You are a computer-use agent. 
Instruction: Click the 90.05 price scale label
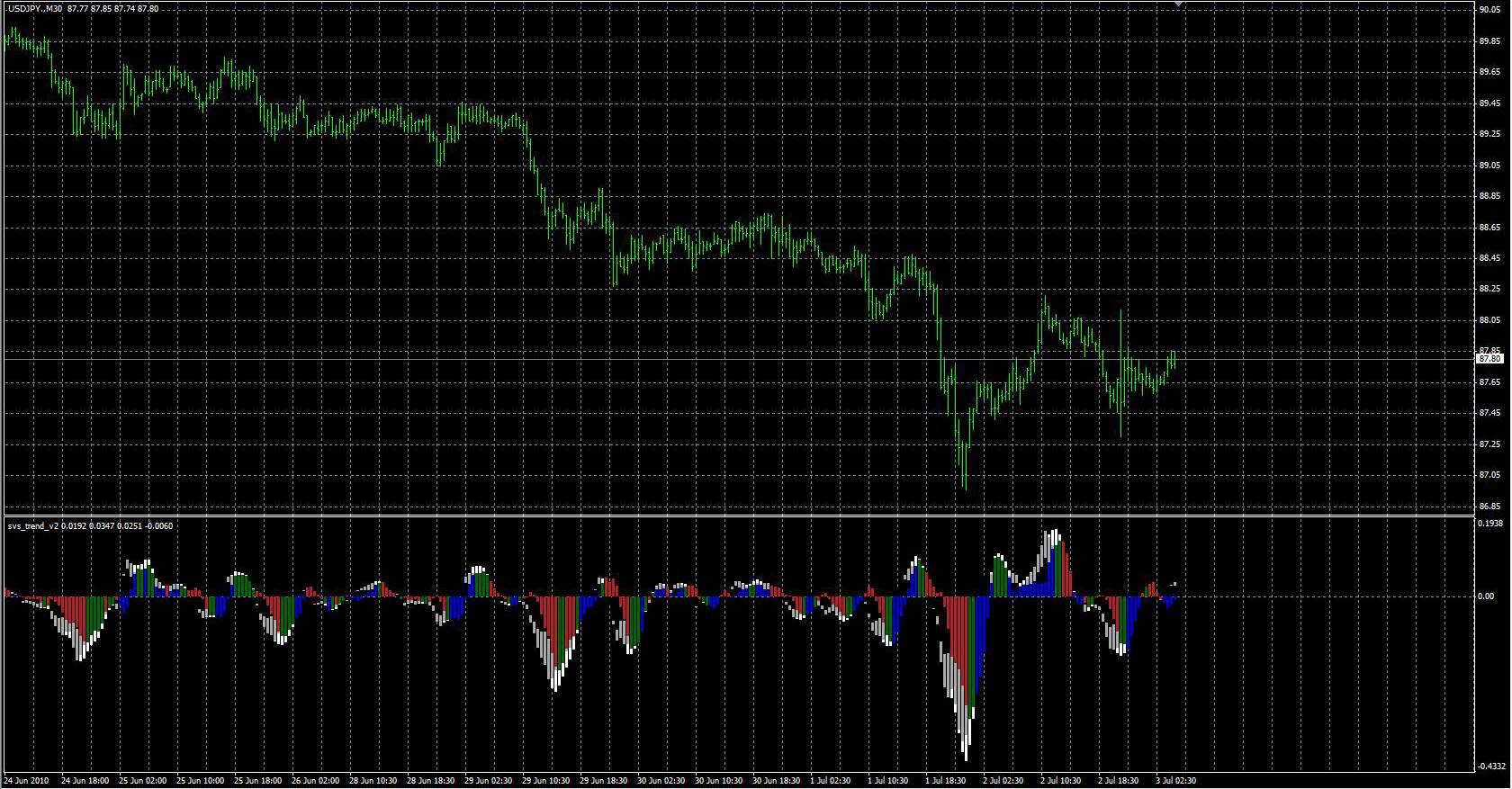click(1489, 10)
